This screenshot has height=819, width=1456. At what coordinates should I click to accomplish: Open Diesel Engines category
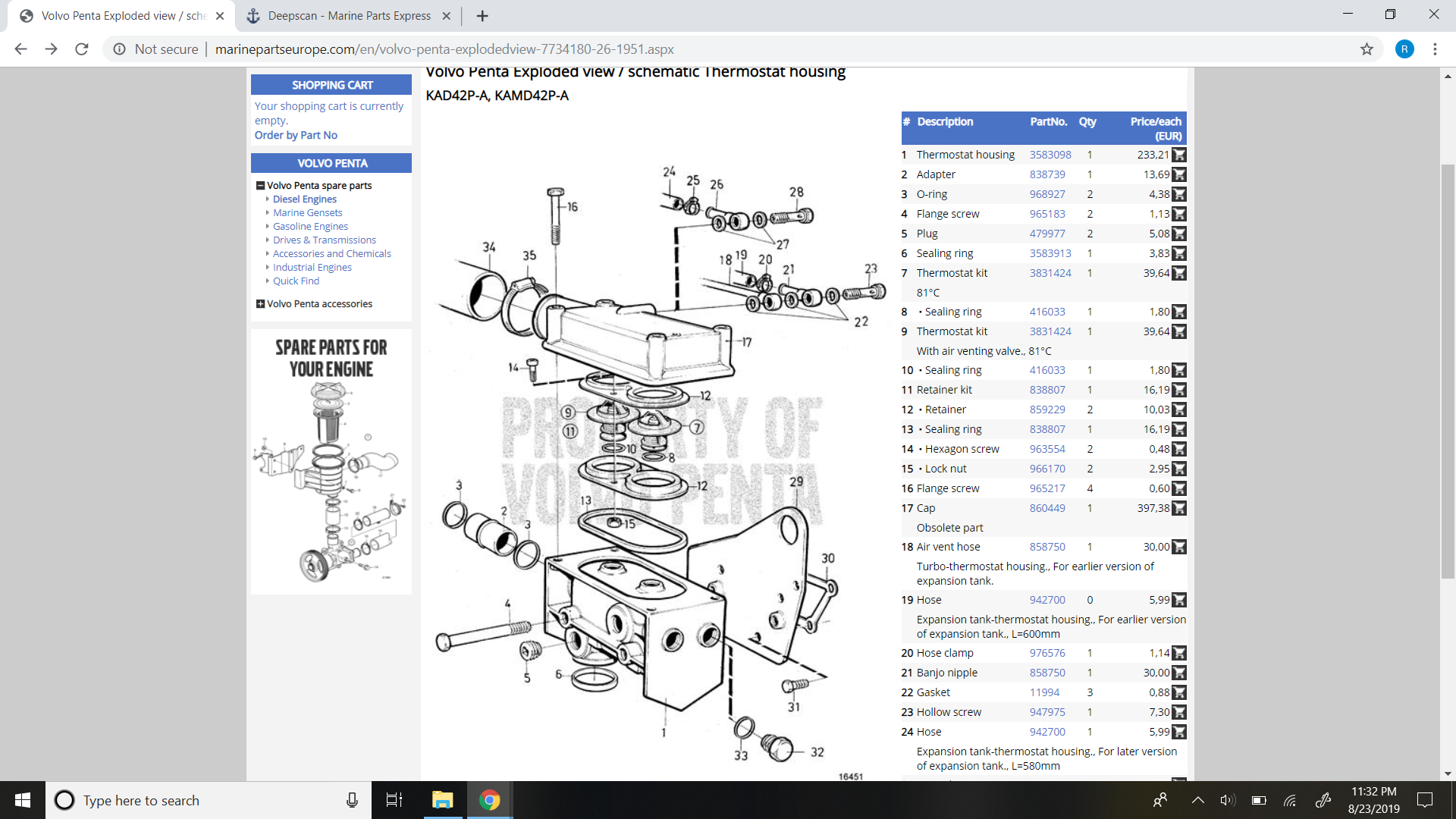(305, 199)
